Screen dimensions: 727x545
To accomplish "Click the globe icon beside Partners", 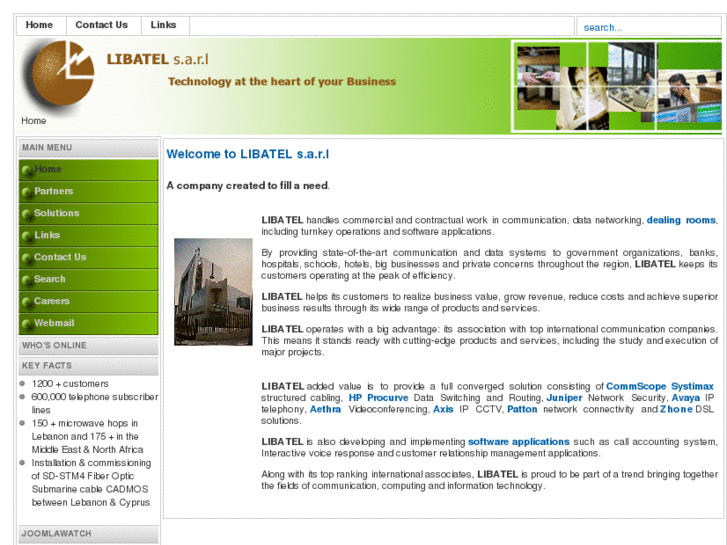I will [x=27, y=192].
